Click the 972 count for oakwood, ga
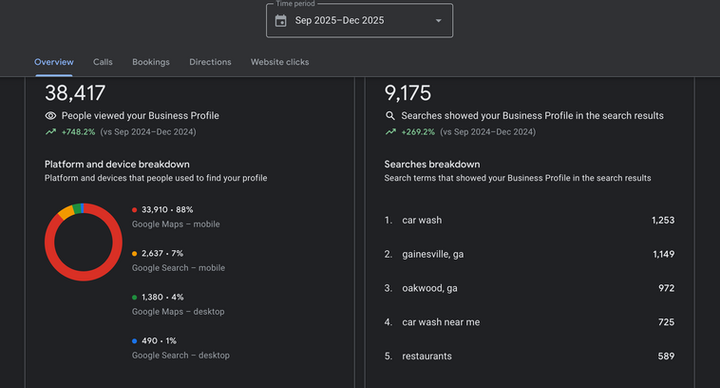The width and height of the screenshot is (720, 388). point(666,288)
